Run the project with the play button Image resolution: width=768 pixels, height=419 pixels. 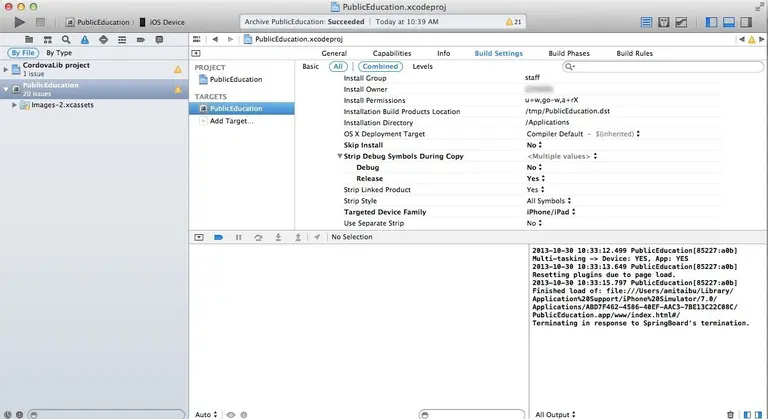(x=20, y=22)
